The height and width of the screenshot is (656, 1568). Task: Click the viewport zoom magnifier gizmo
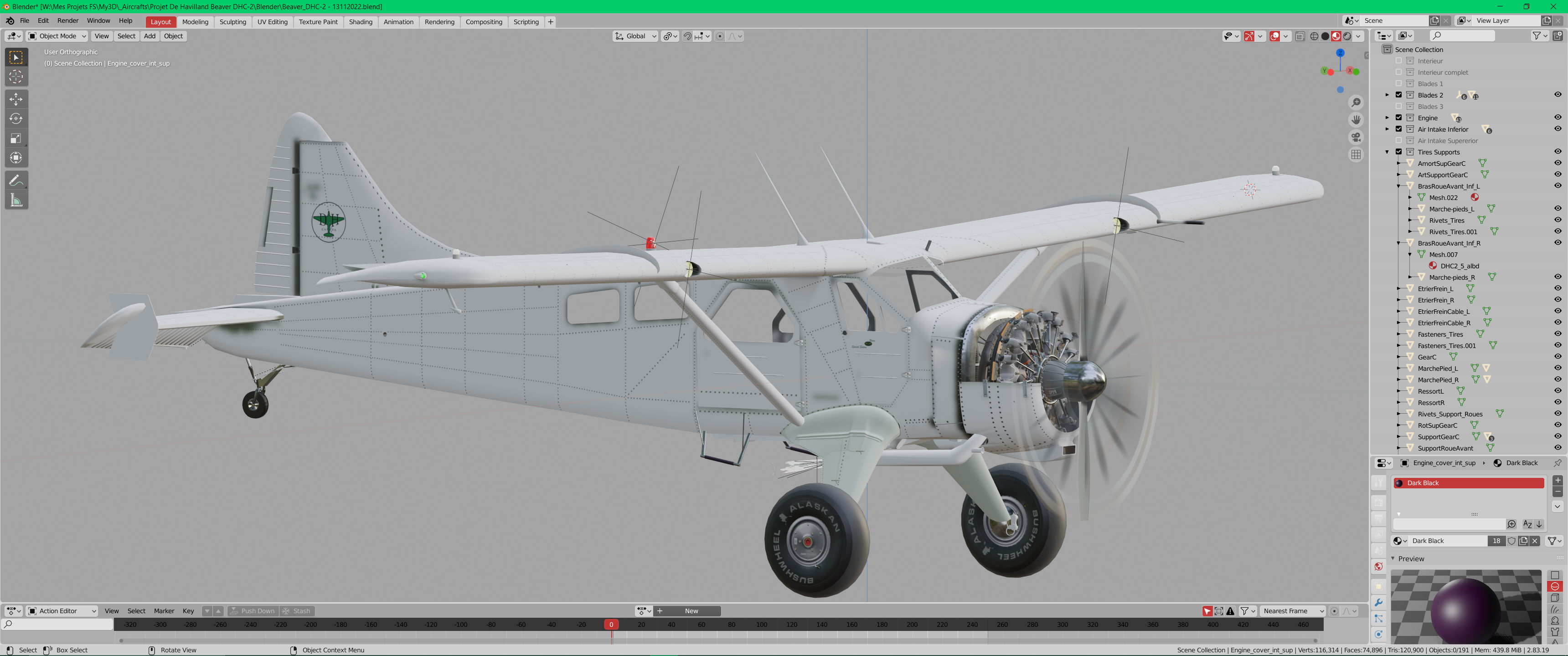1356,102
